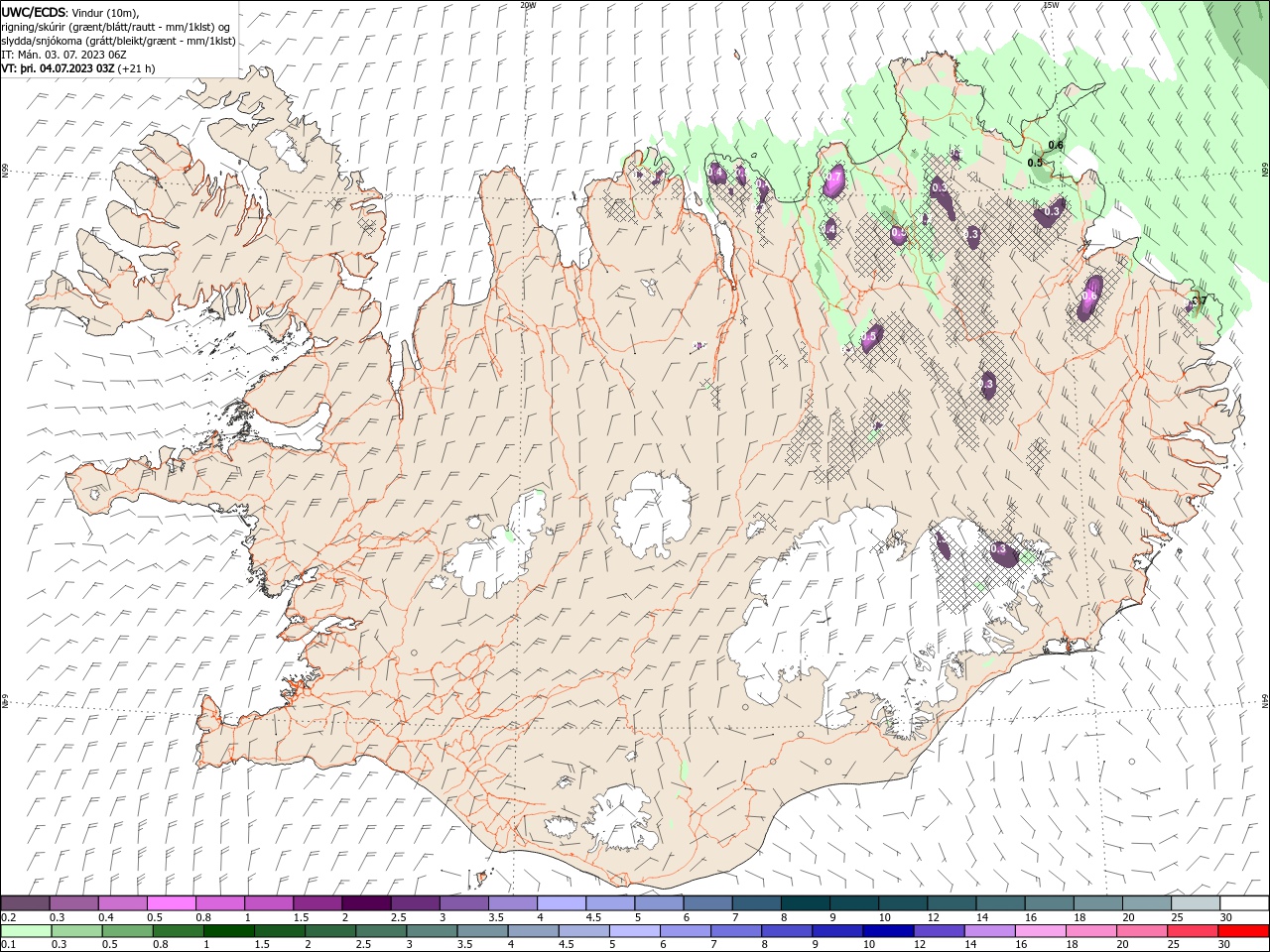Click the black '0.5' value below the black 0.6
The image size is (1270, 952).
click(1035, 163)
